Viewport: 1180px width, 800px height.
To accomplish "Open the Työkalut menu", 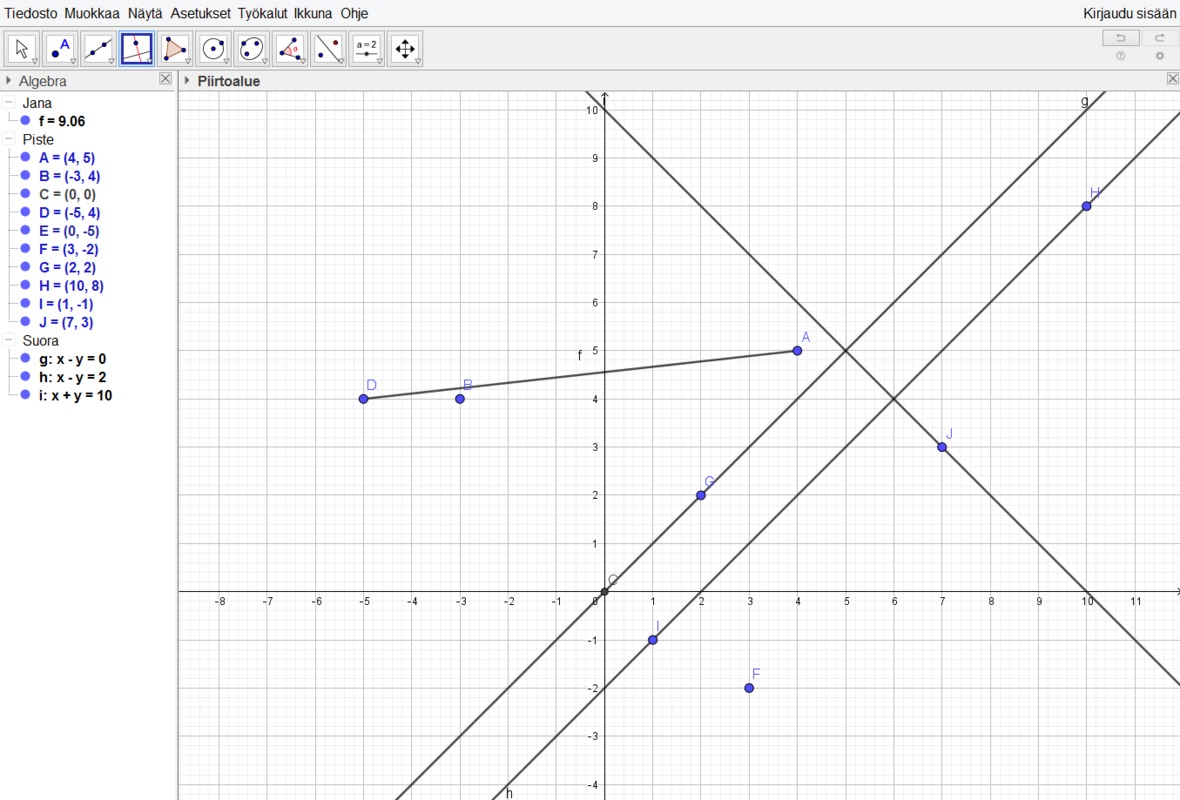I will tap(263, 13).
